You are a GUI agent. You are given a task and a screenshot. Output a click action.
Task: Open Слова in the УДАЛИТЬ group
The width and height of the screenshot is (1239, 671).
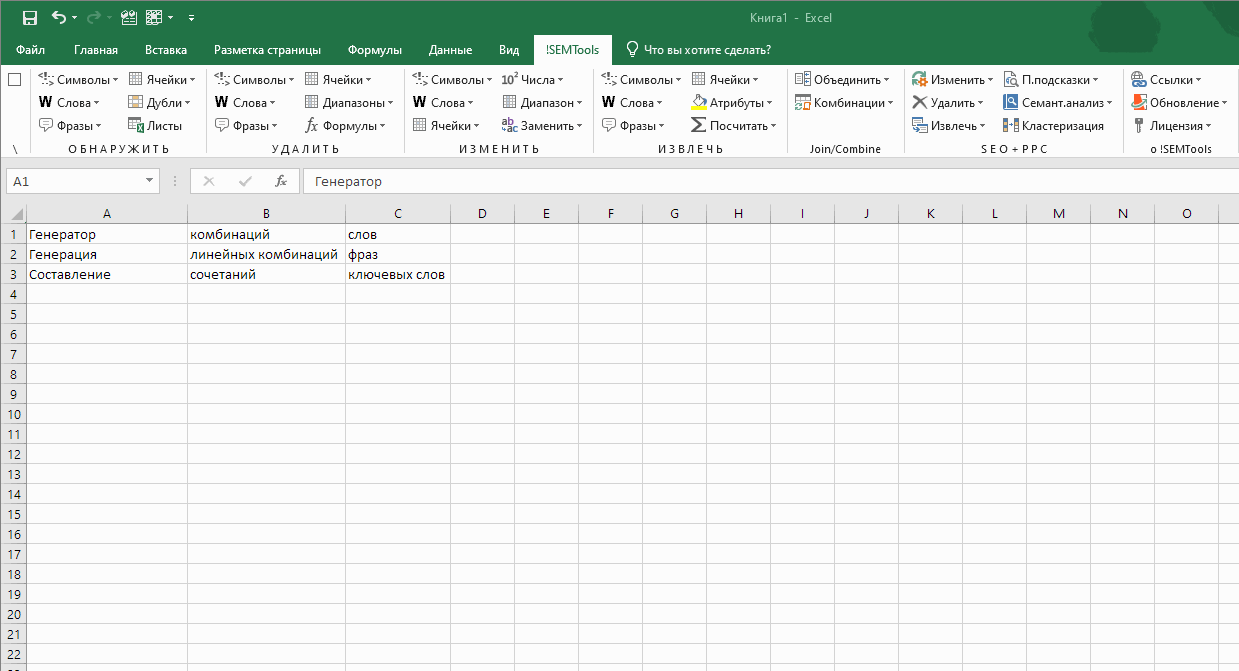pyautogui.click(x=245, y=102)
